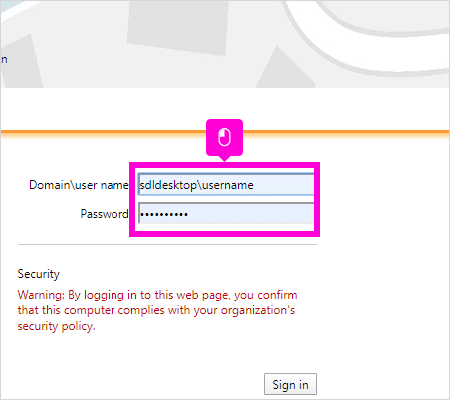Viewport: 450px width, 400px height.
Task: Select the Security heading text
Action: click(39, 274)
